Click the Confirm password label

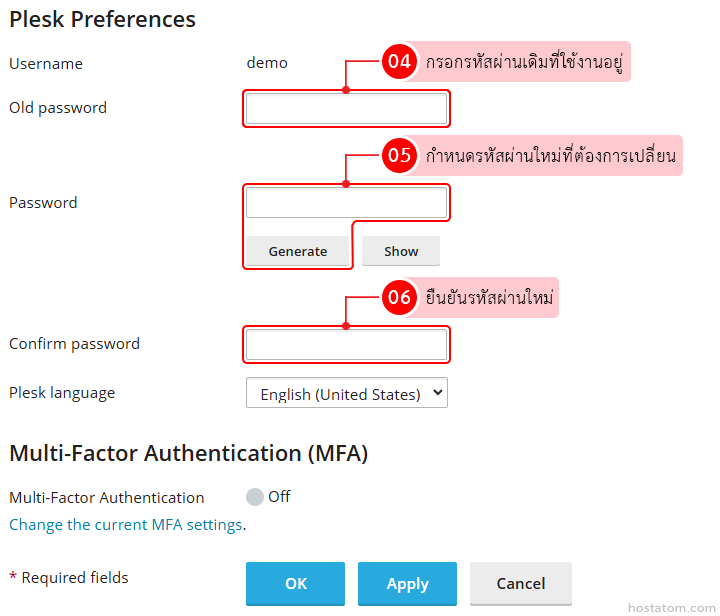tap(74, 344)
